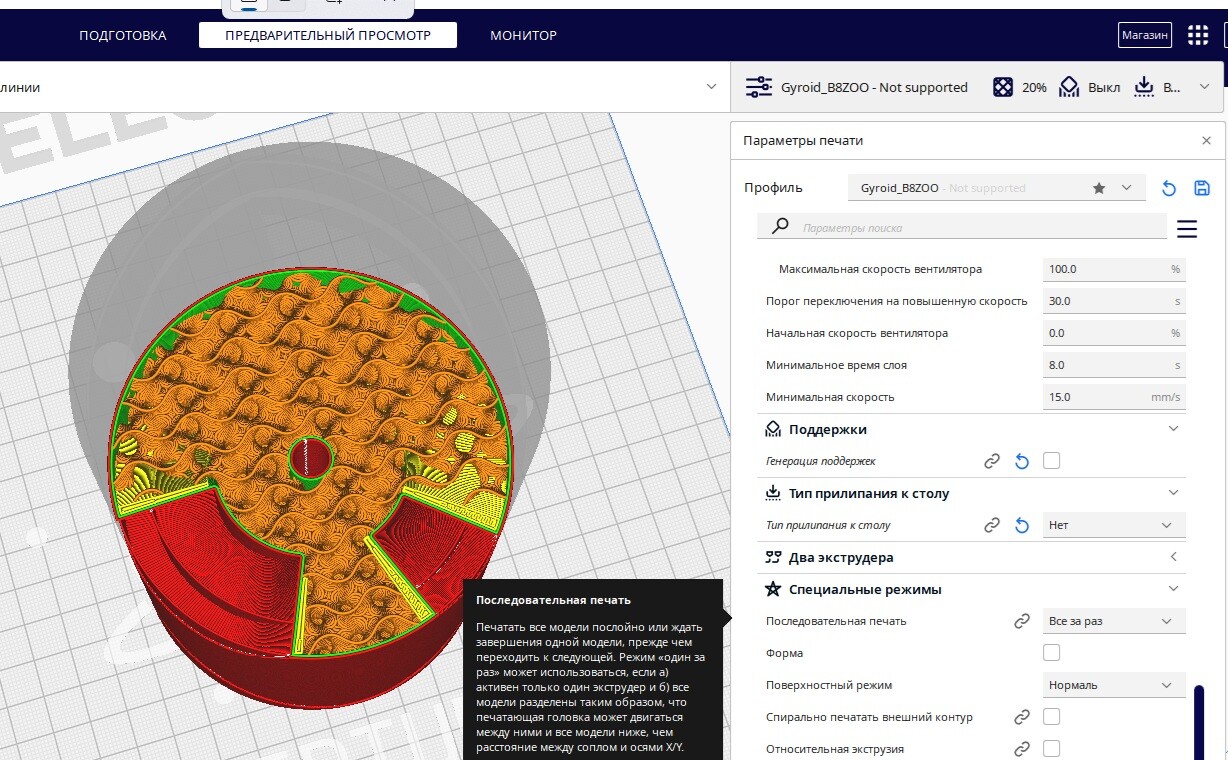
Task: Click link icon for Спирально печатать внешний контур
Action: click(1022, 717)
